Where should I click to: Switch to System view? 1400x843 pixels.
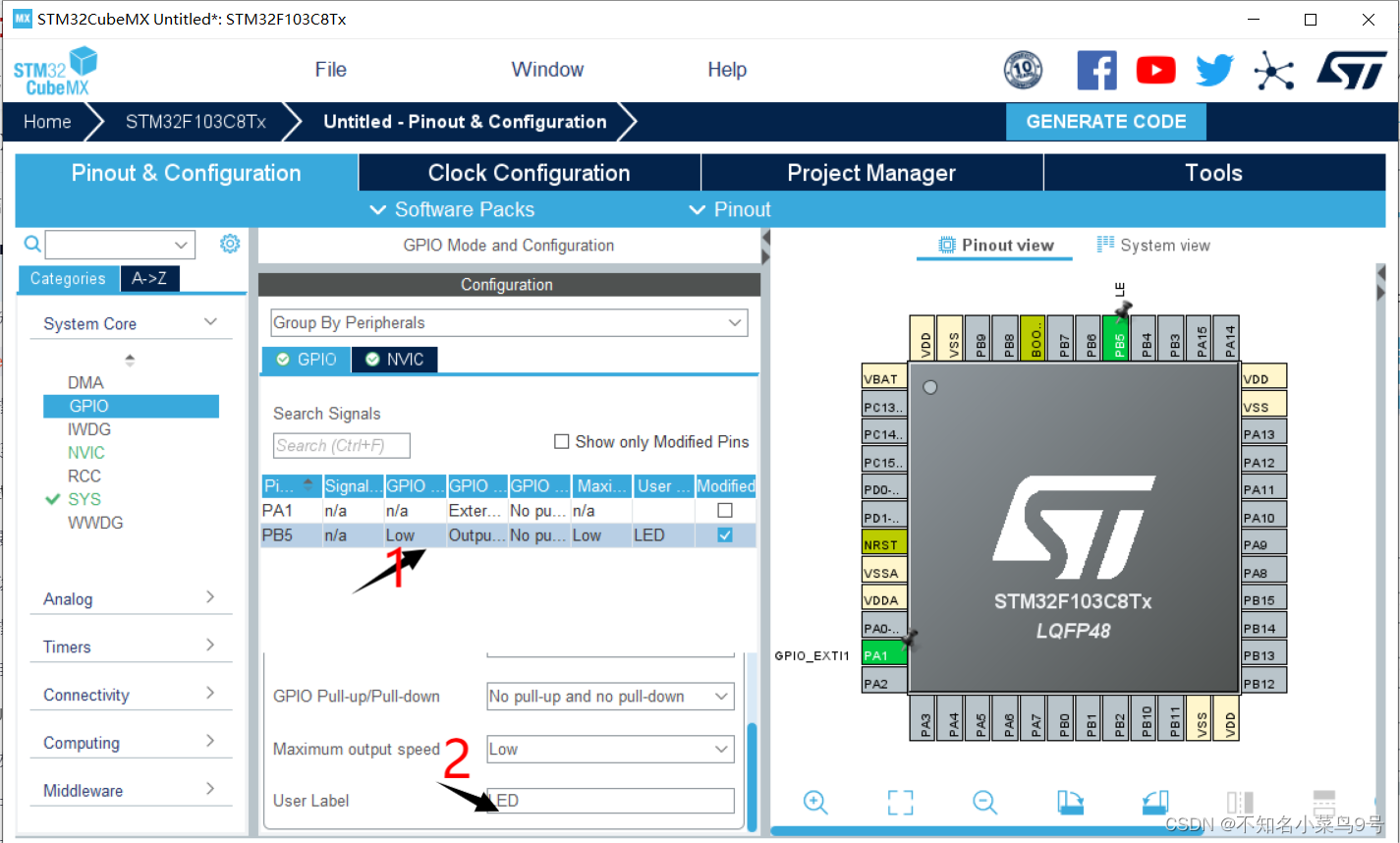point(1153,246)
